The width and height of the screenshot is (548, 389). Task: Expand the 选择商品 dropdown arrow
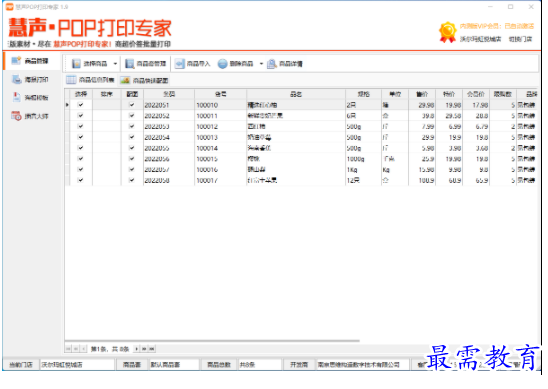[115, 64]
